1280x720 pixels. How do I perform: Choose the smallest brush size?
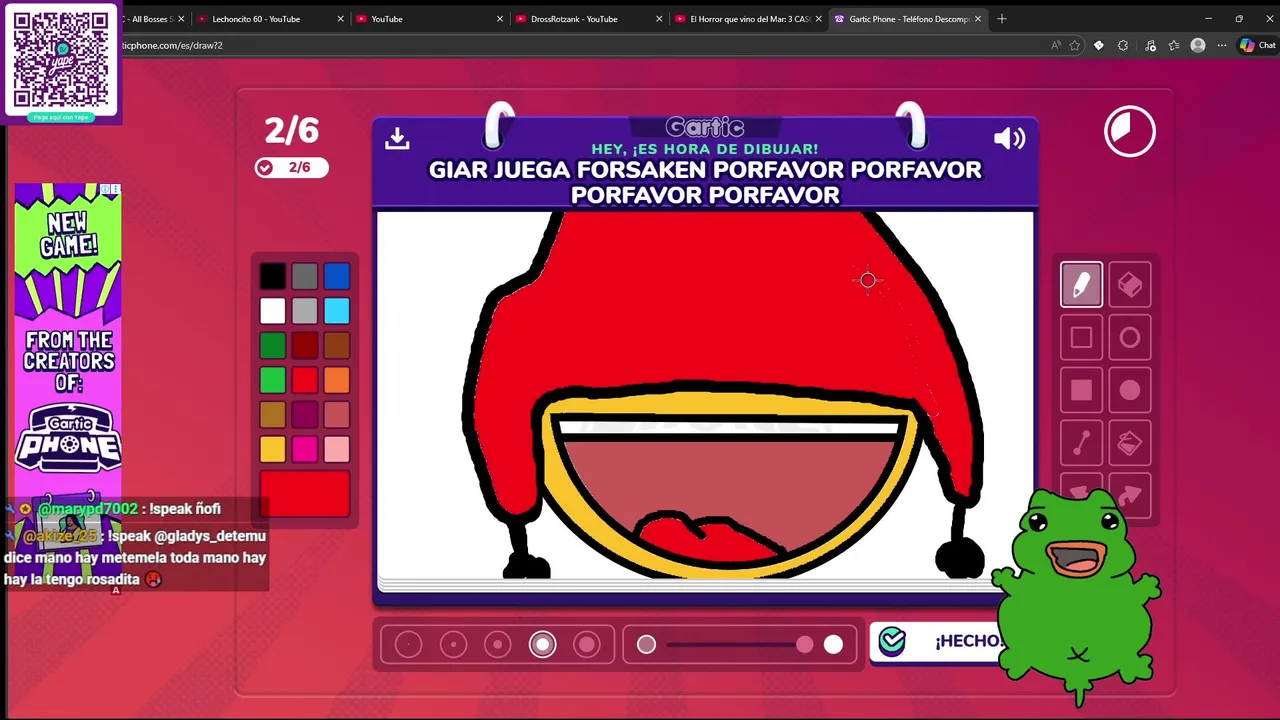coord(408,645)
